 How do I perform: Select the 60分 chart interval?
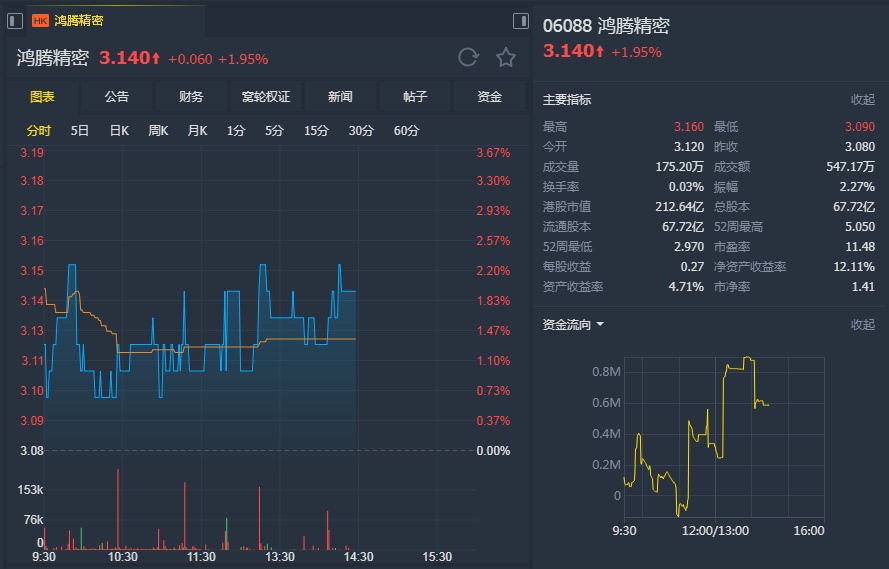pos(407,131)
